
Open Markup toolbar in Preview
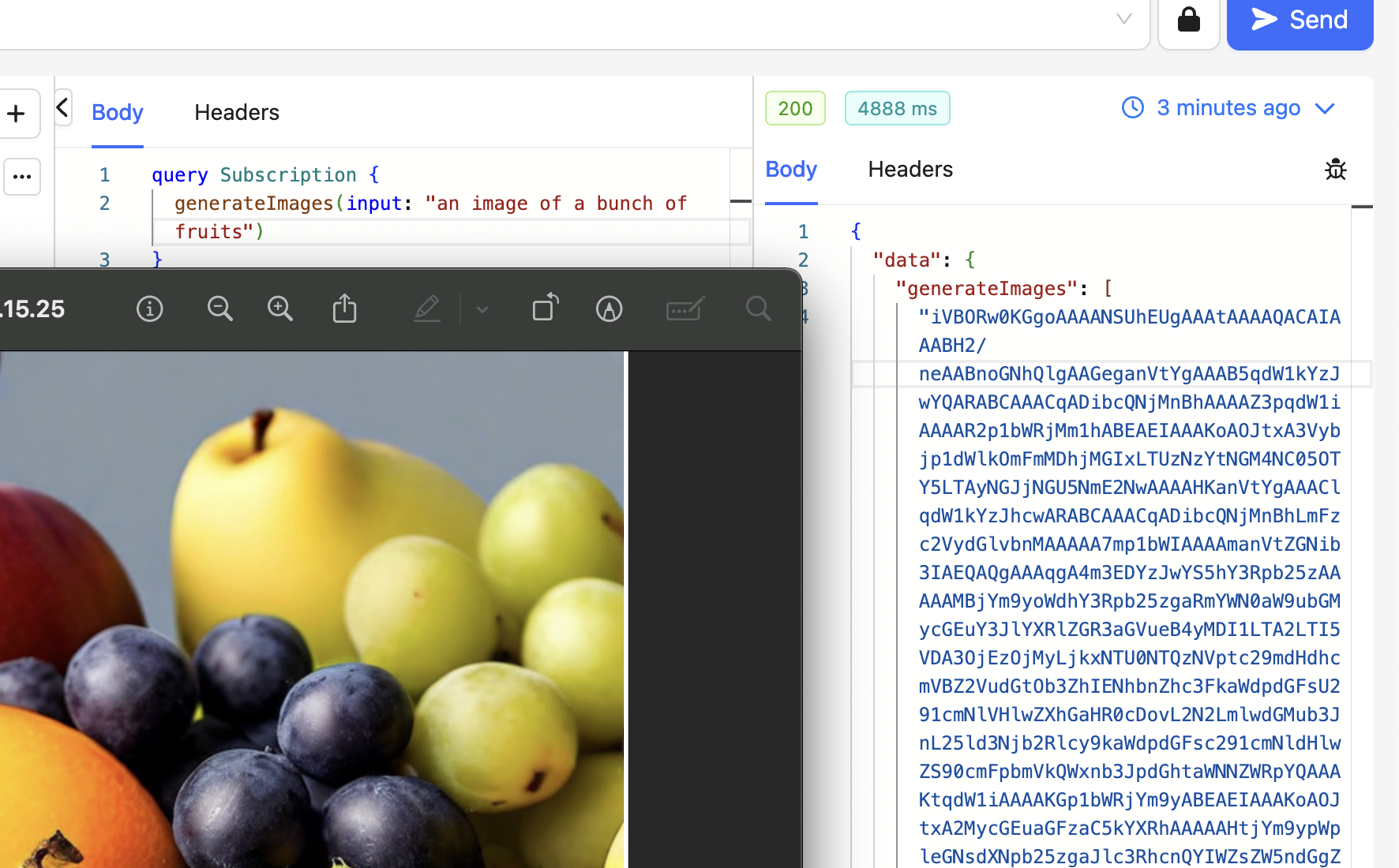609,309
